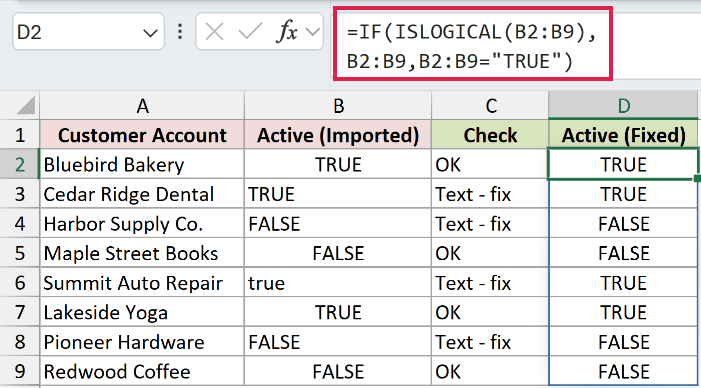Click Maple Street Books' imported FALSE value
701x388 pixels.
(x=338, y=253)
